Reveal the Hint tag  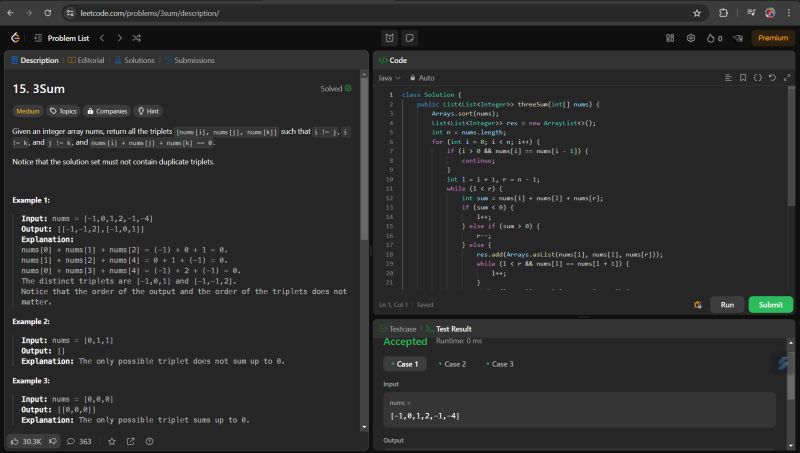pyautogui.click(x=148, y=111)
